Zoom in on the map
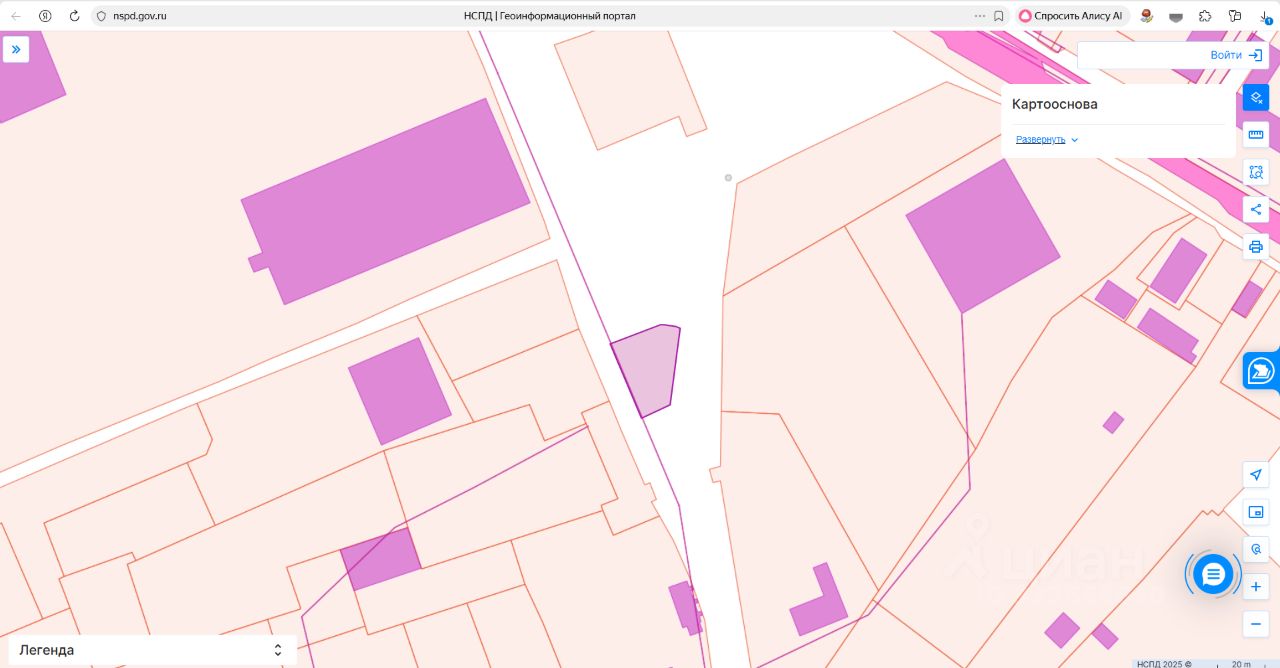Image resolution: width=1280 pixels, height=668 pixels. (1256, 586)
